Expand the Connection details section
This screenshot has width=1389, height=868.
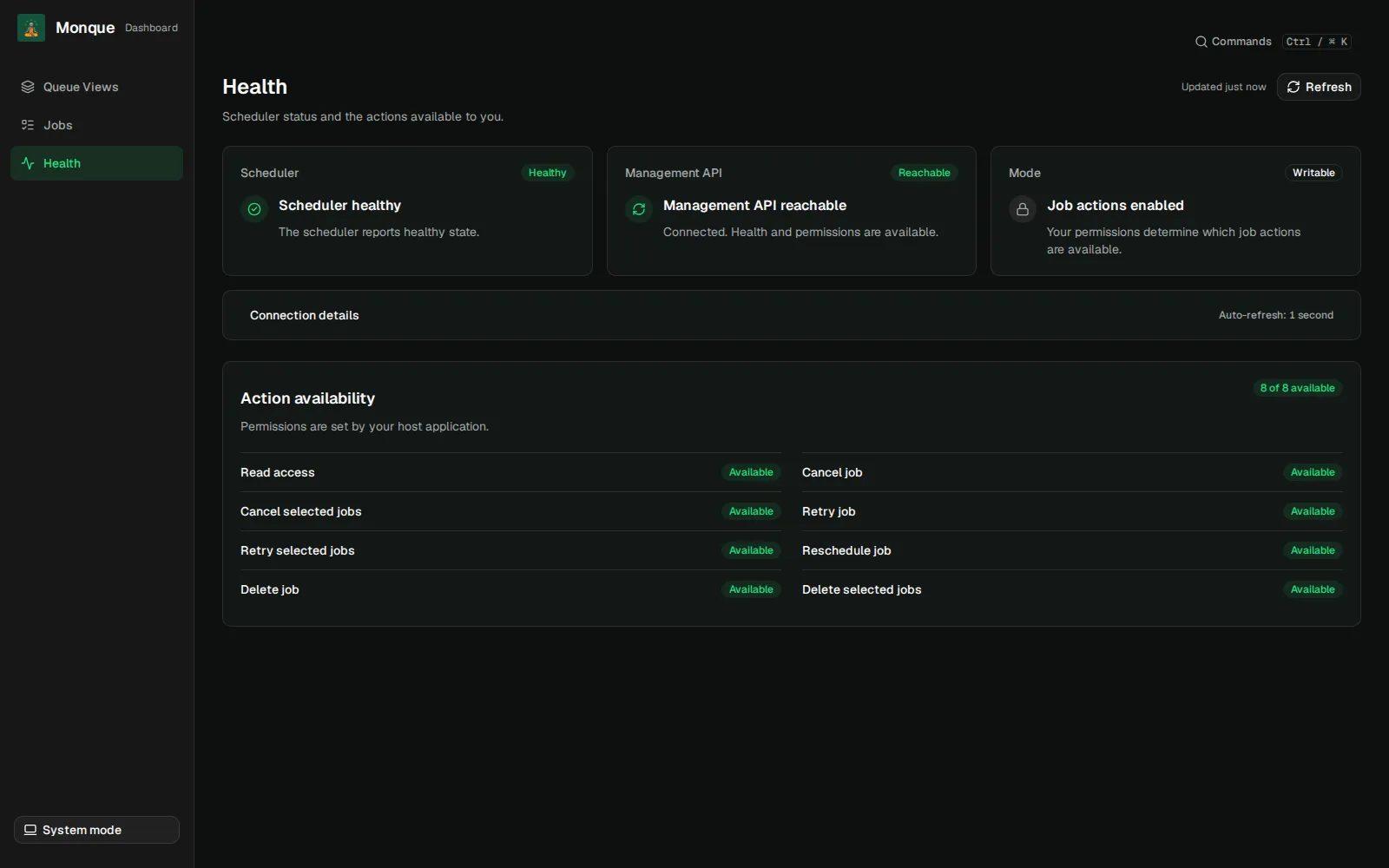click(791, 315)
